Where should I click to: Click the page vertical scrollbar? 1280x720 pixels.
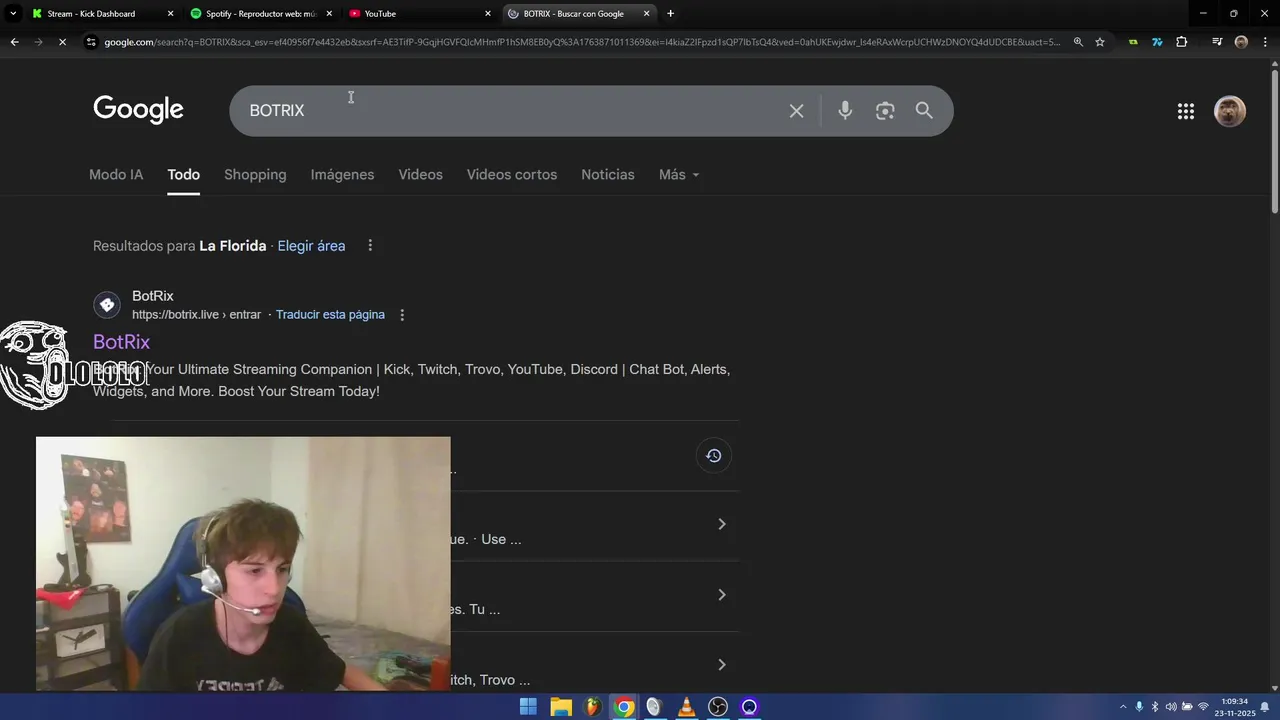tap(1274, 140)
